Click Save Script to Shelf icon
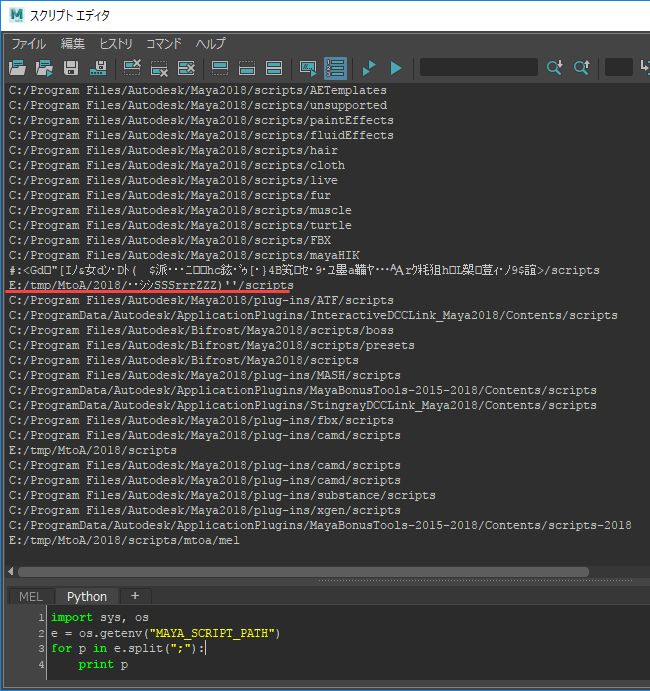 pyautogui.click(x=98, y=68)
